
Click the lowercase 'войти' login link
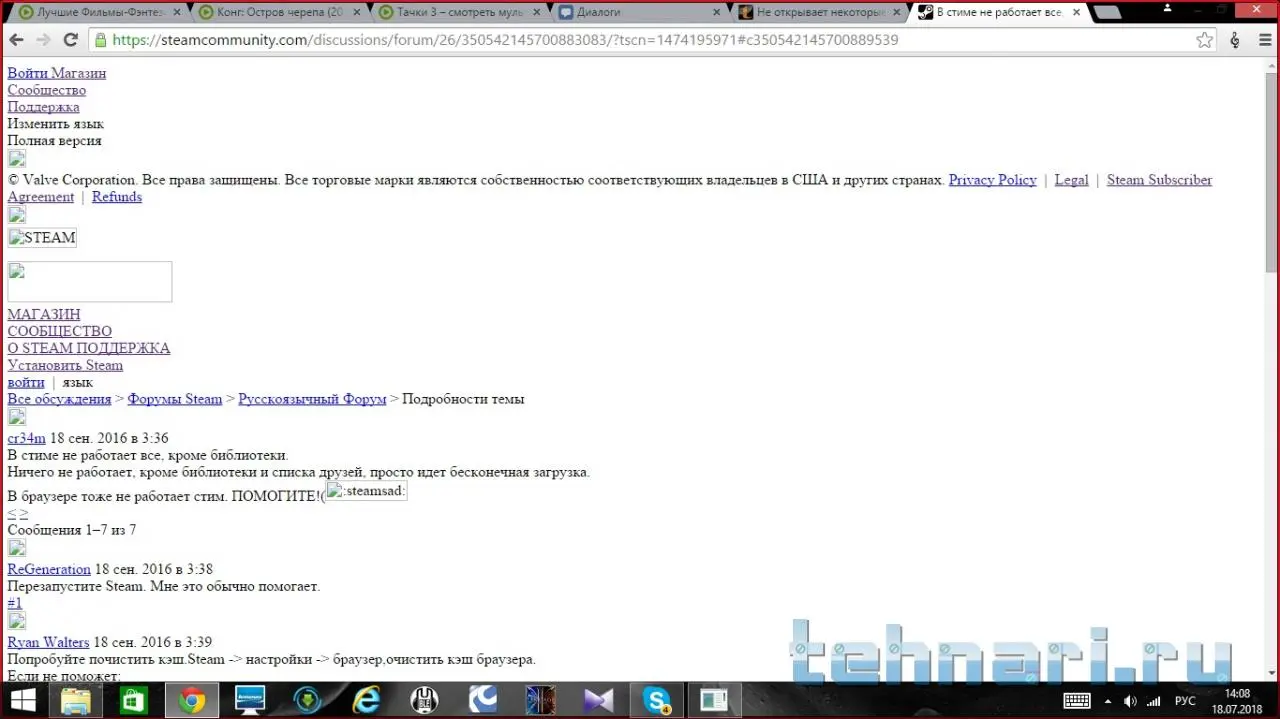click(26, 382)
